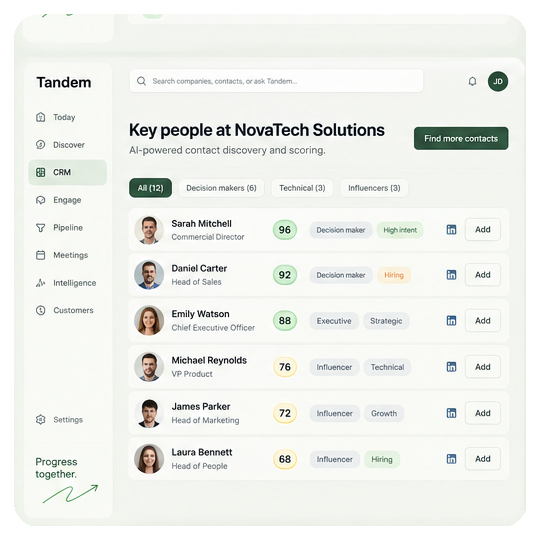Add Emily Watson to contacts
Image resolution: width=540 pixels, height=540 pixels.
[482, 320]
